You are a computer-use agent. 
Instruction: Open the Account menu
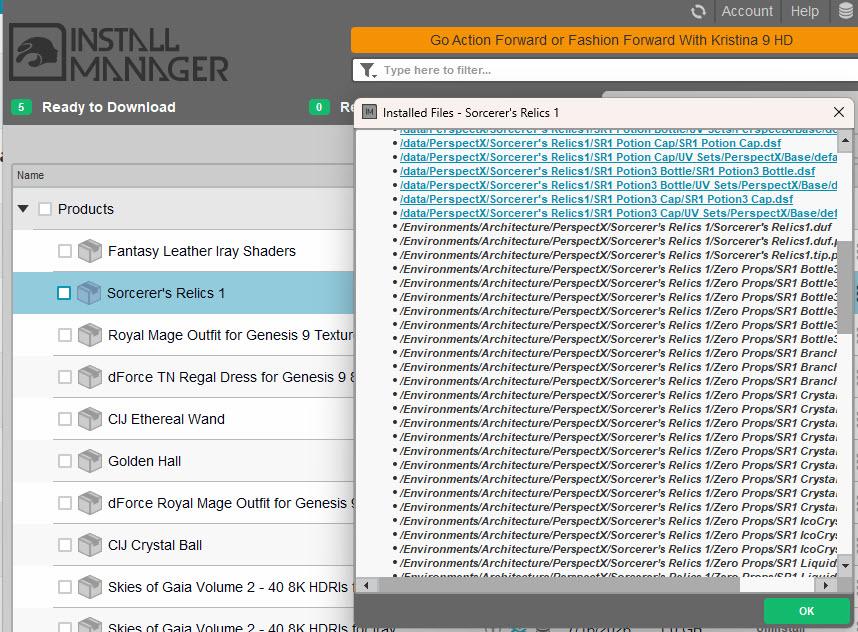click(x=747, y=11)
